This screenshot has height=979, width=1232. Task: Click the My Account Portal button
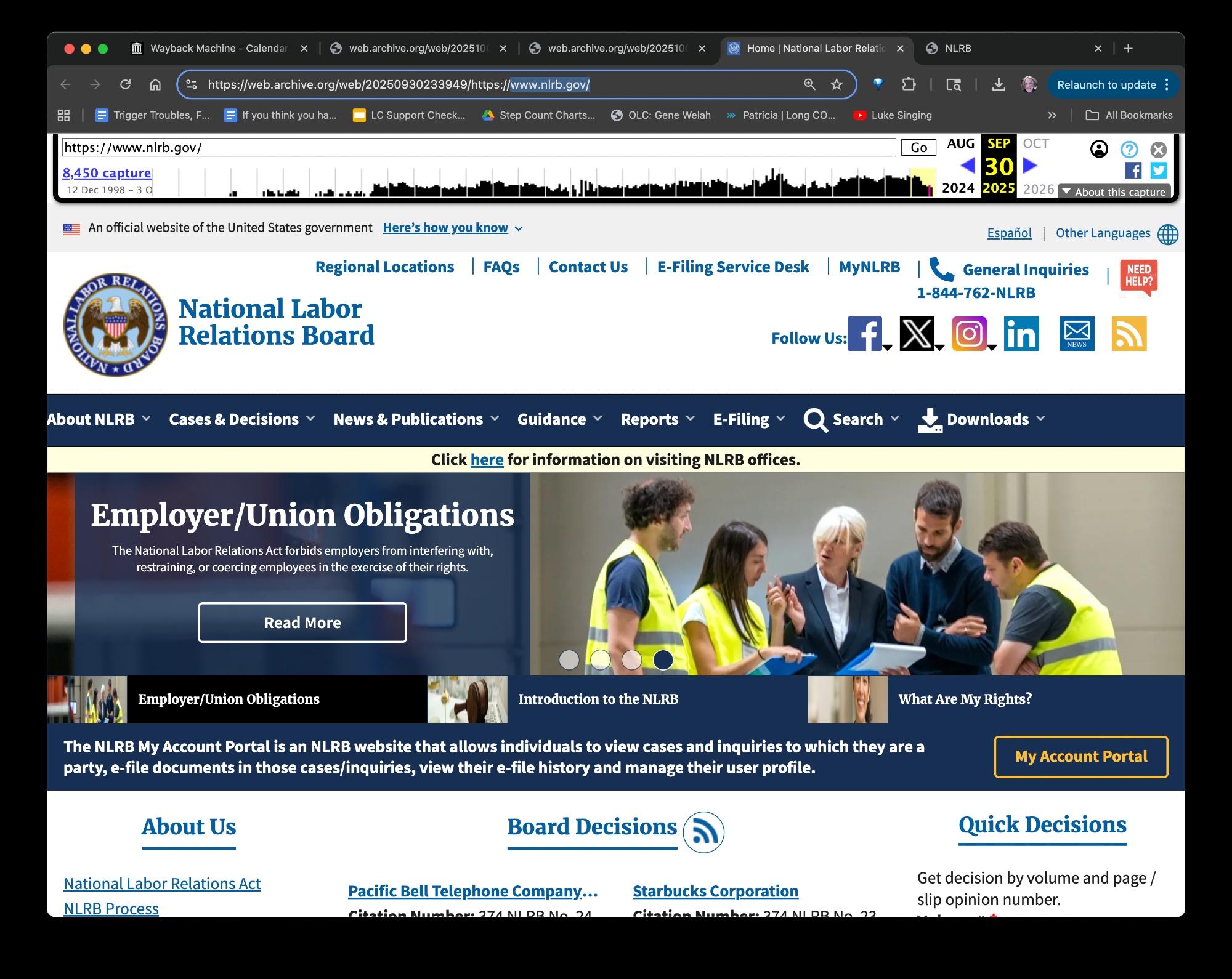click(x=1080, y=757)
